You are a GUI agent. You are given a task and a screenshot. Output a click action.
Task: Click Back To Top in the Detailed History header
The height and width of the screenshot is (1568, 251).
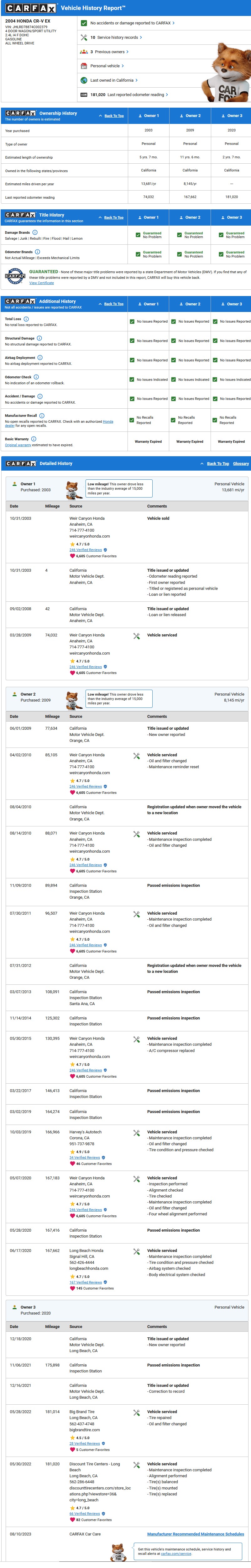pos(218,464)
